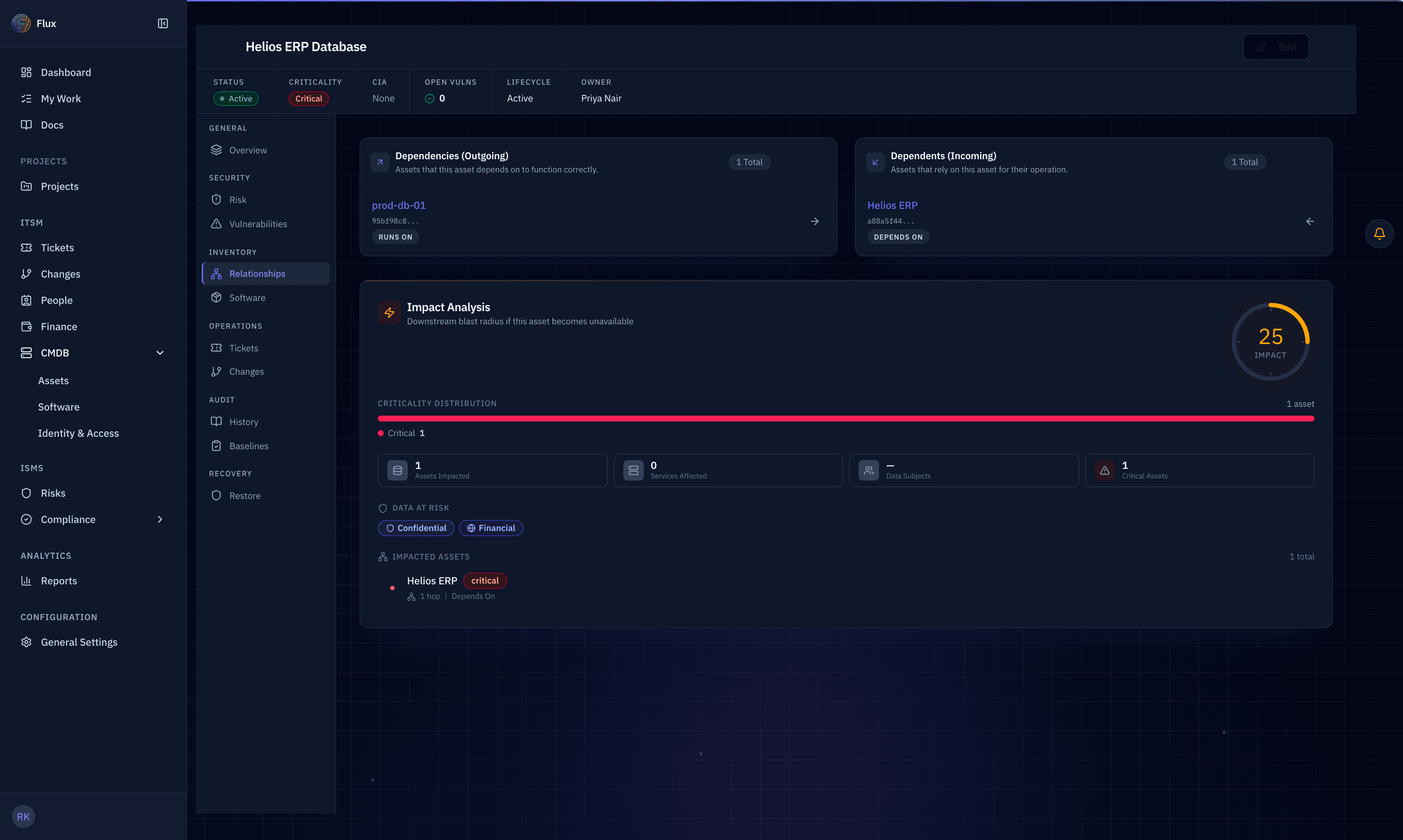Click the critical badge beside Helios ERP
The width and height of the screenshot is (1403, 840).
[485, 581]
